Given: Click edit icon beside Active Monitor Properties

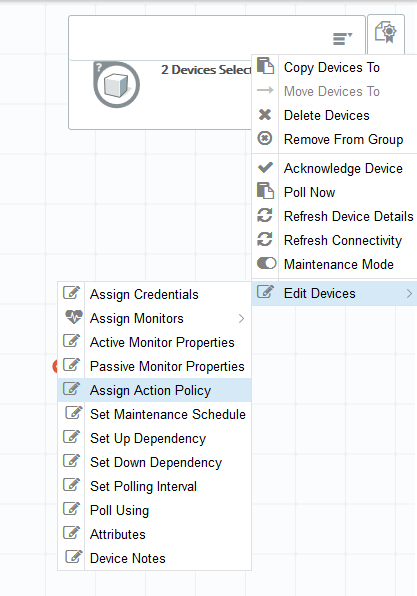Looking at the screenshot, I should click(71, 340).
